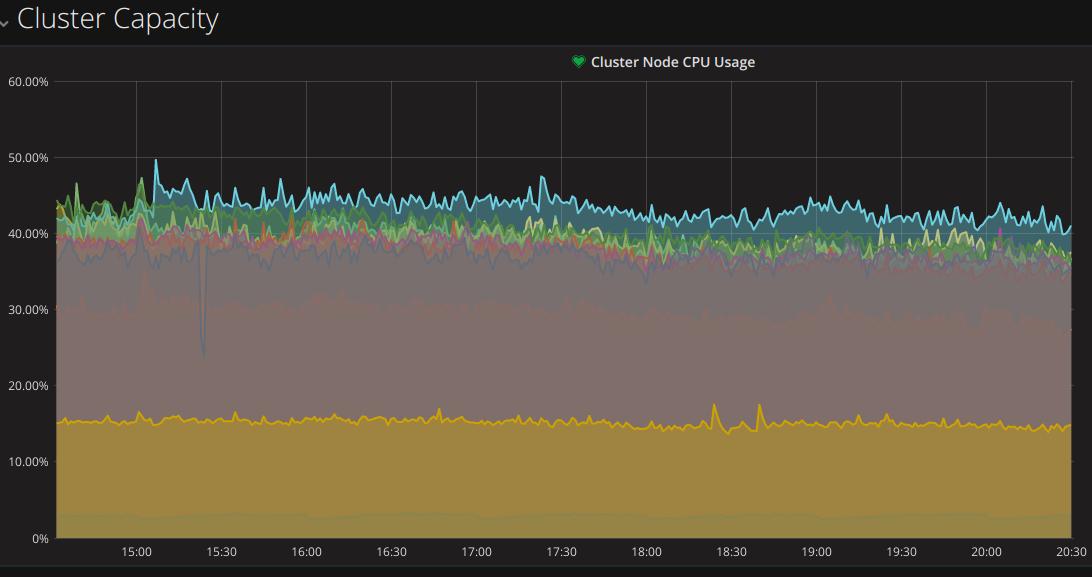Click the 17:30 time axis label
The width and height of the screenshot is (1092, 577).
click(561, 552)
